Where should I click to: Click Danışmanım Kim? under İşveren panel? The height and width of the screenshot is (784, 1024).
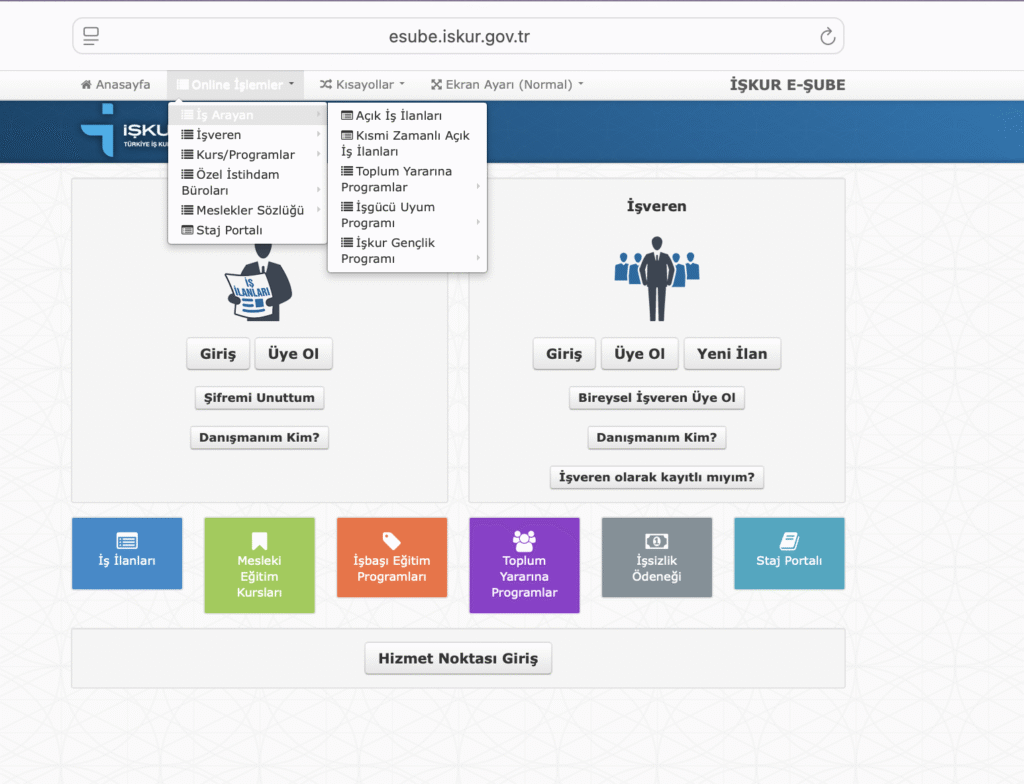pyautogui.click(x=657, y=438)
